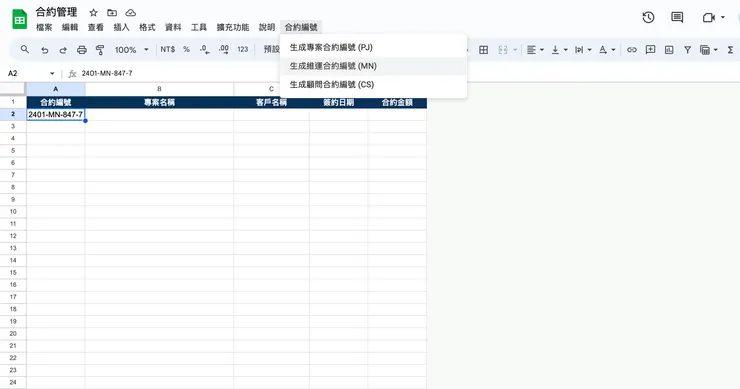Open the 工具 menu
Image resolution: width=740 pixels, height=389 pixels.
click(199, 27)
